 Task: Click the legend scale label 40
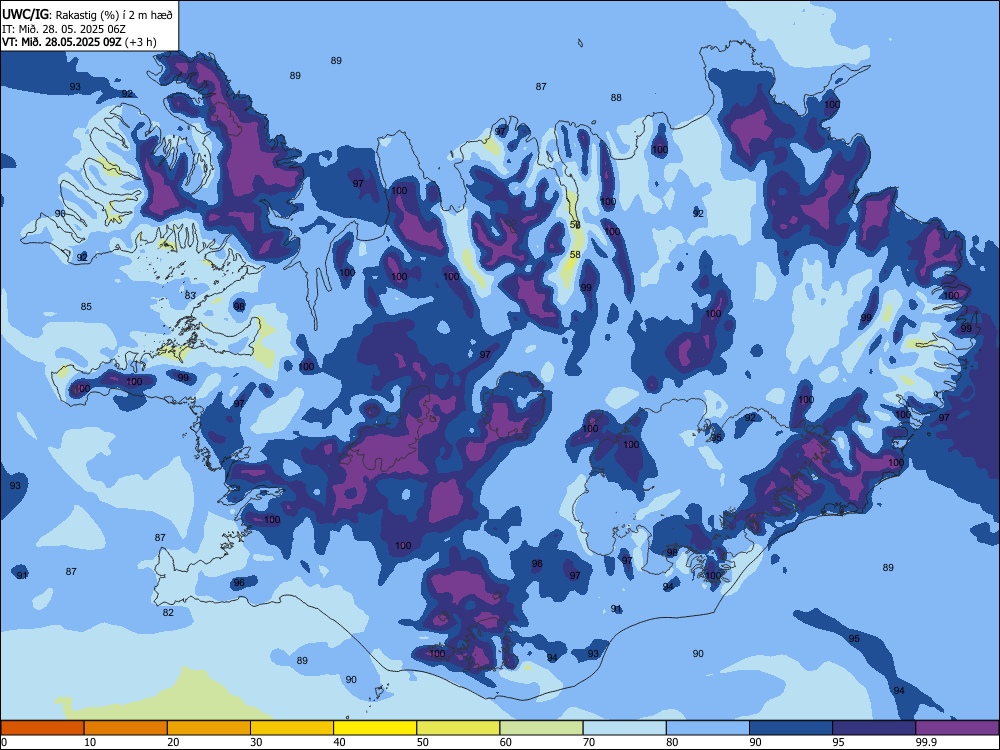[x=340, y=742]
